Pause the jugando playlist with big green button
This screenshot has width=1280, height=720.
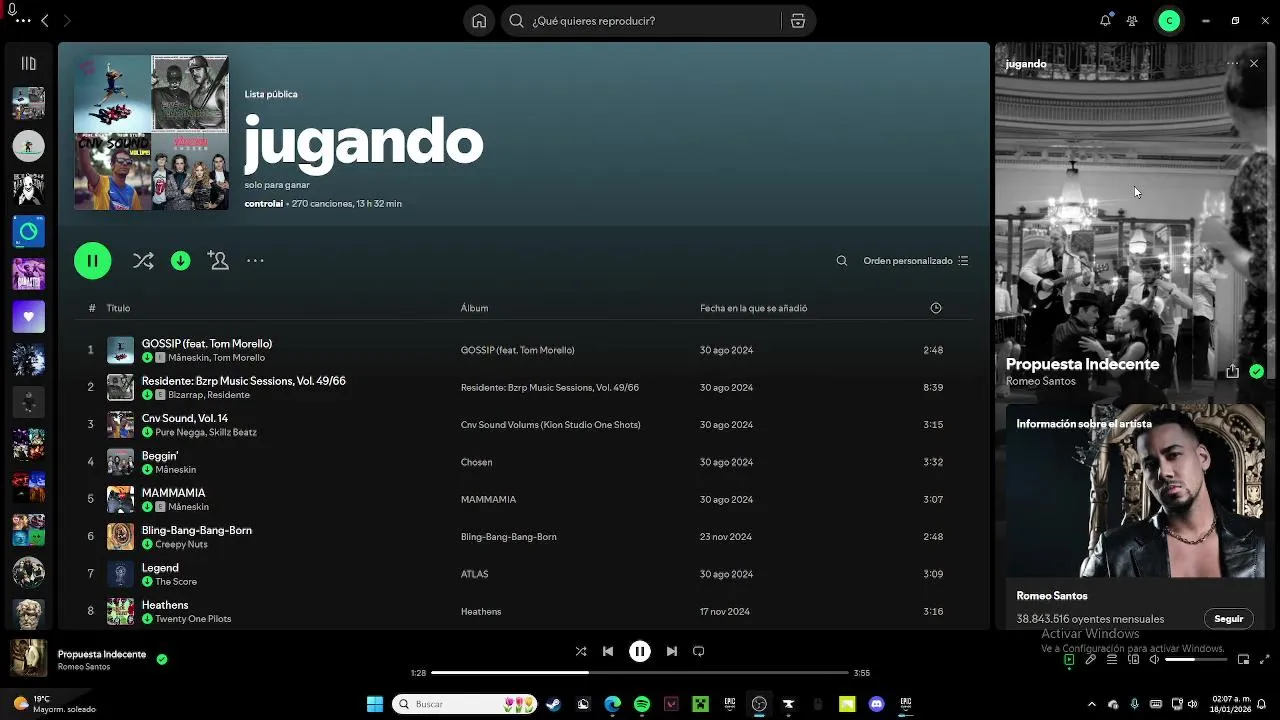tap(92, 261)
